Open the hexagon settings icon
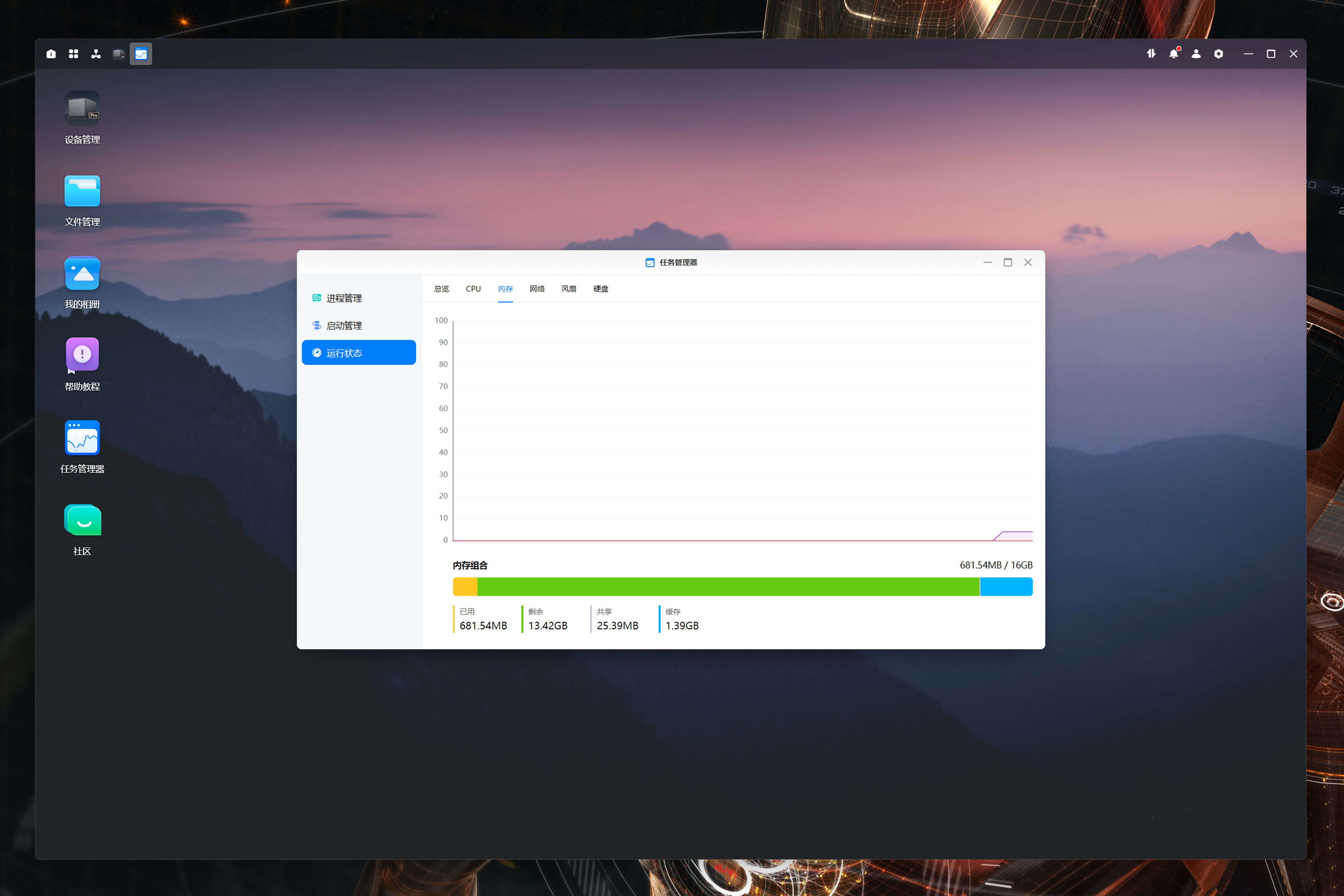The width and height of the screenshot is (1344, 896). pos(1218,54)
